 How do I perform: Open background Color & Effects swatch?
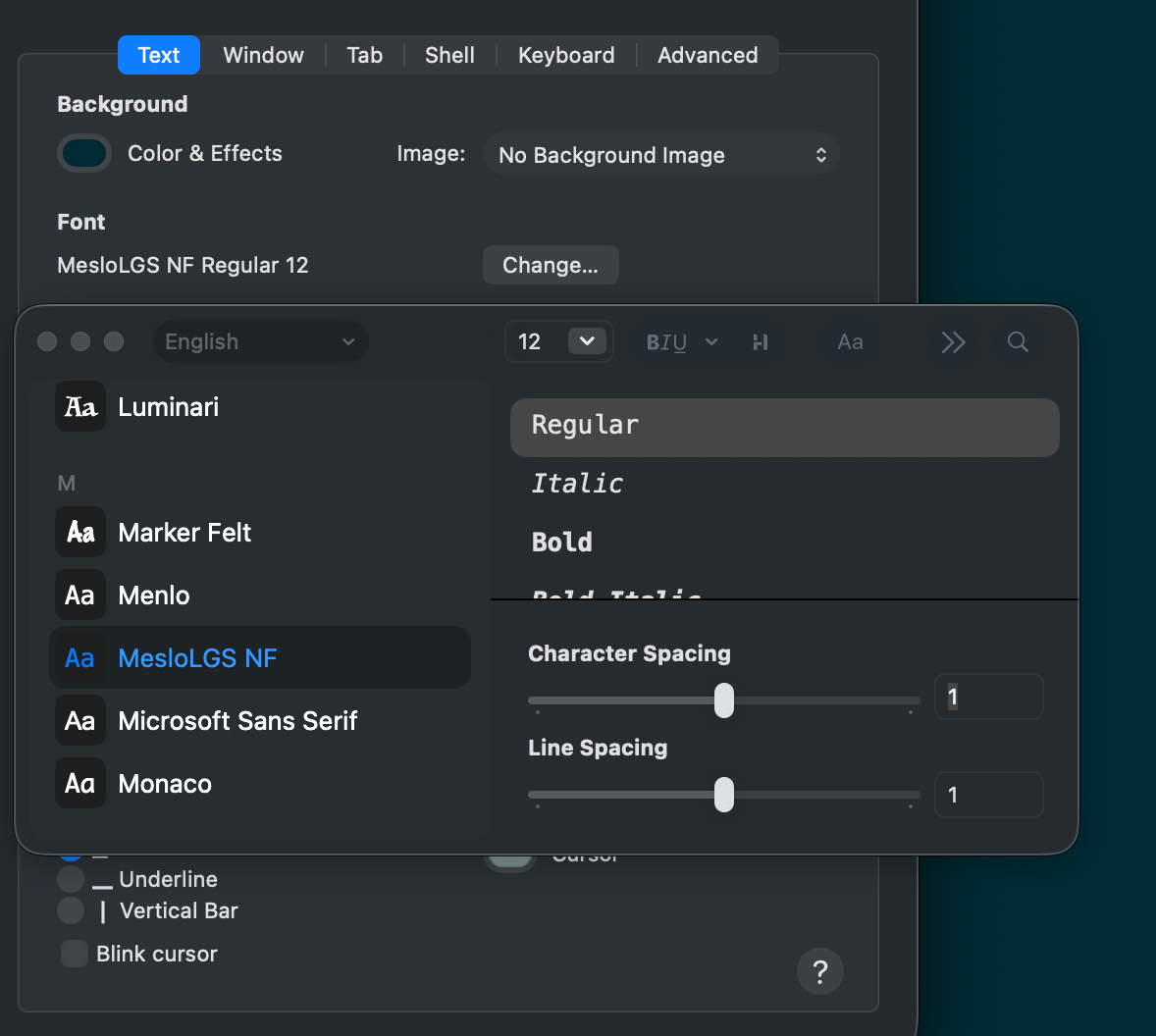(x=84, y=153)
